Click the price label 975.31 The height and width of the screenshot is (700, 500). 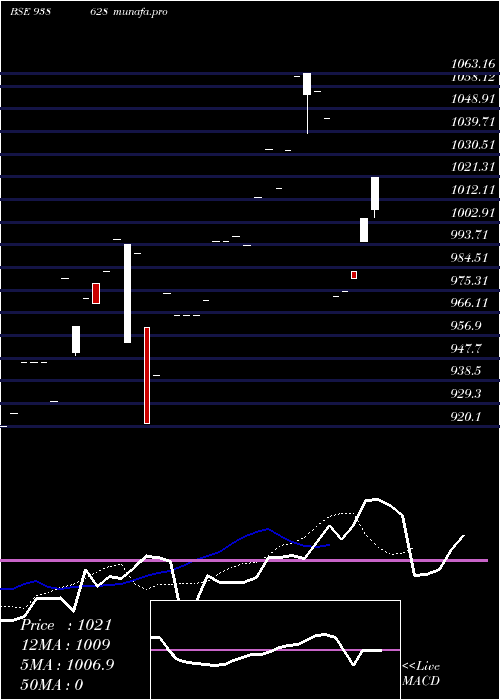470,280
